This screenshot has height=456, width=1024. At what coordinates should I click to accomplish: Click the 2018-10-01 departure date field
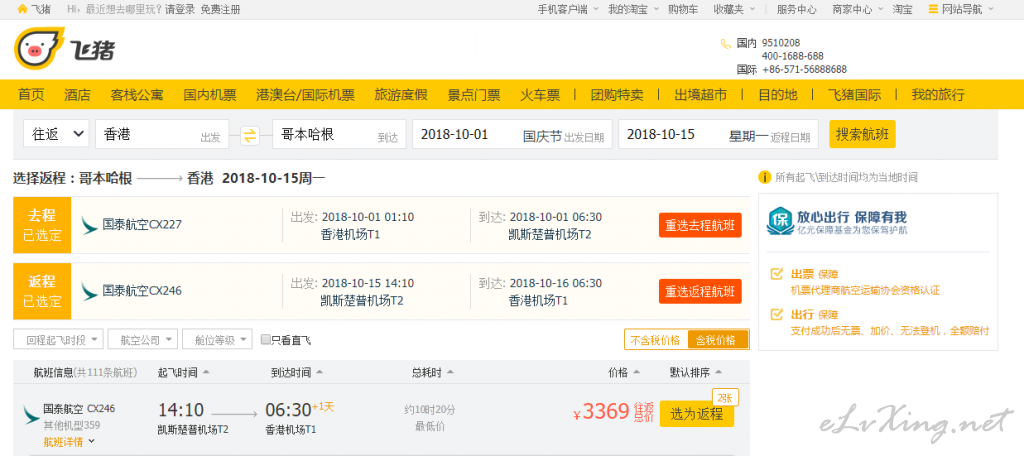click(512, 134)
